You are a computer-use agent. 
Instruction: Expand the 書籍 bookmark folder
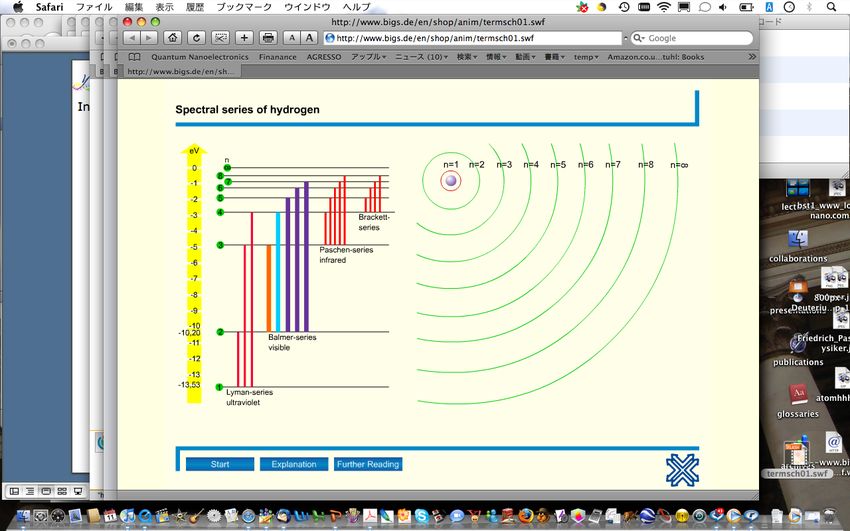point(555,57)
